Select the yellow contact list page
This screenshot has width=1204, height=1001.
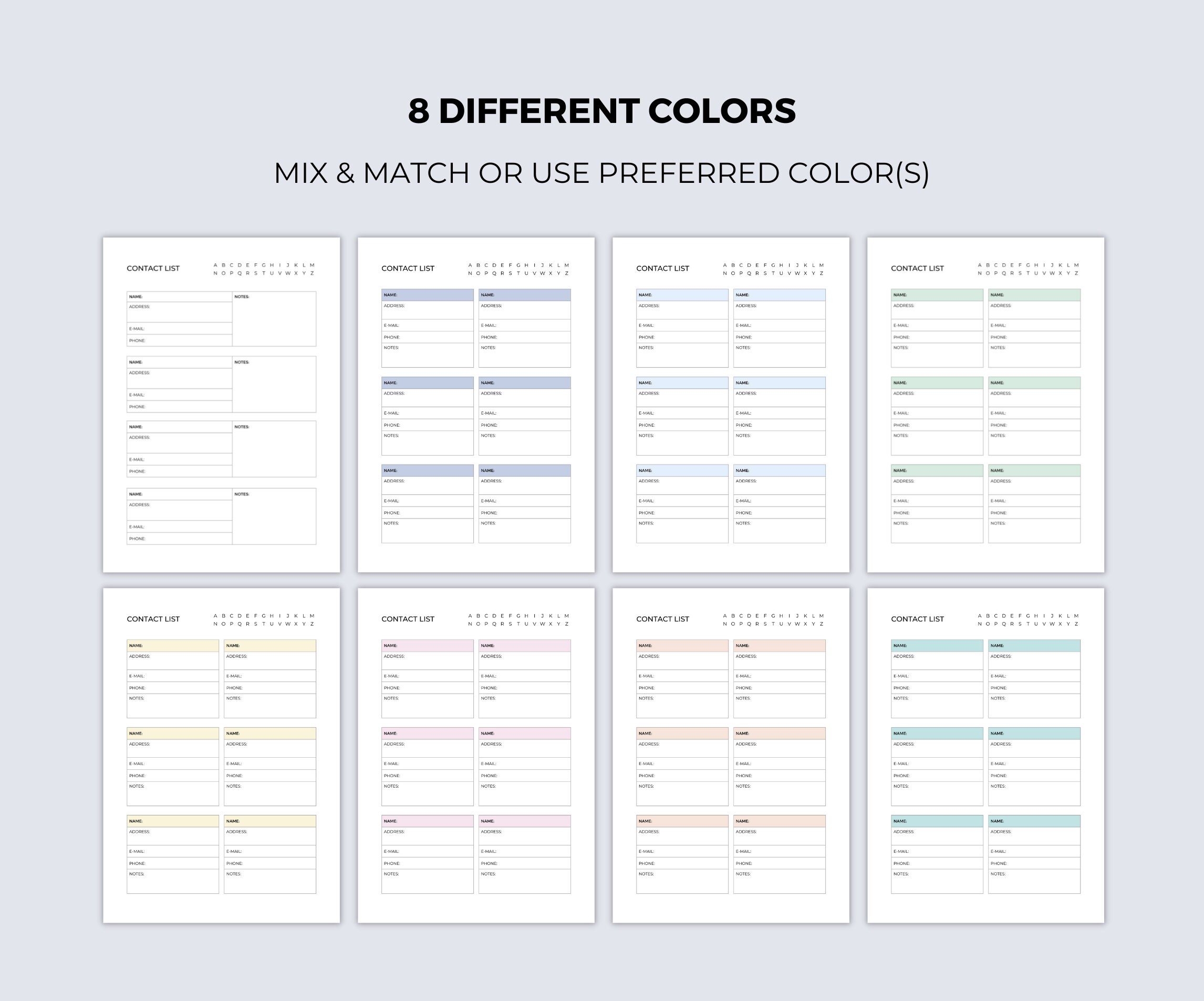[x=221, y=756]
